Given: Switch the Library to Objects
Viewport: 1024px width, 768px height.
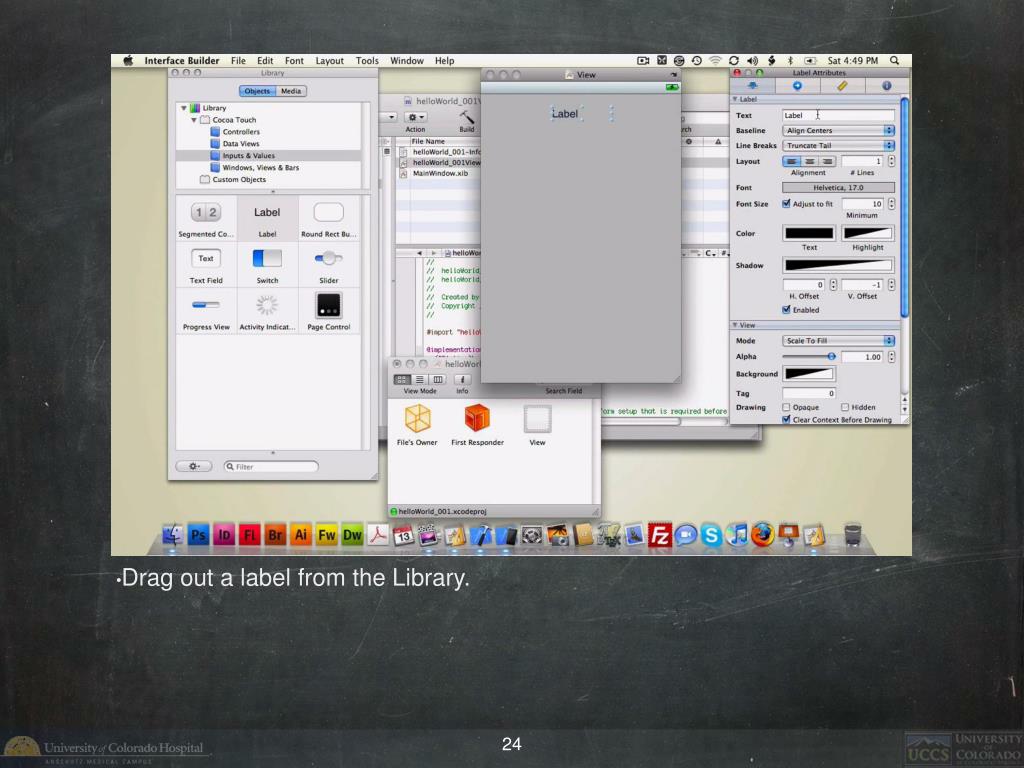Looking at the screenshot, I should click(x=257, y=91).
